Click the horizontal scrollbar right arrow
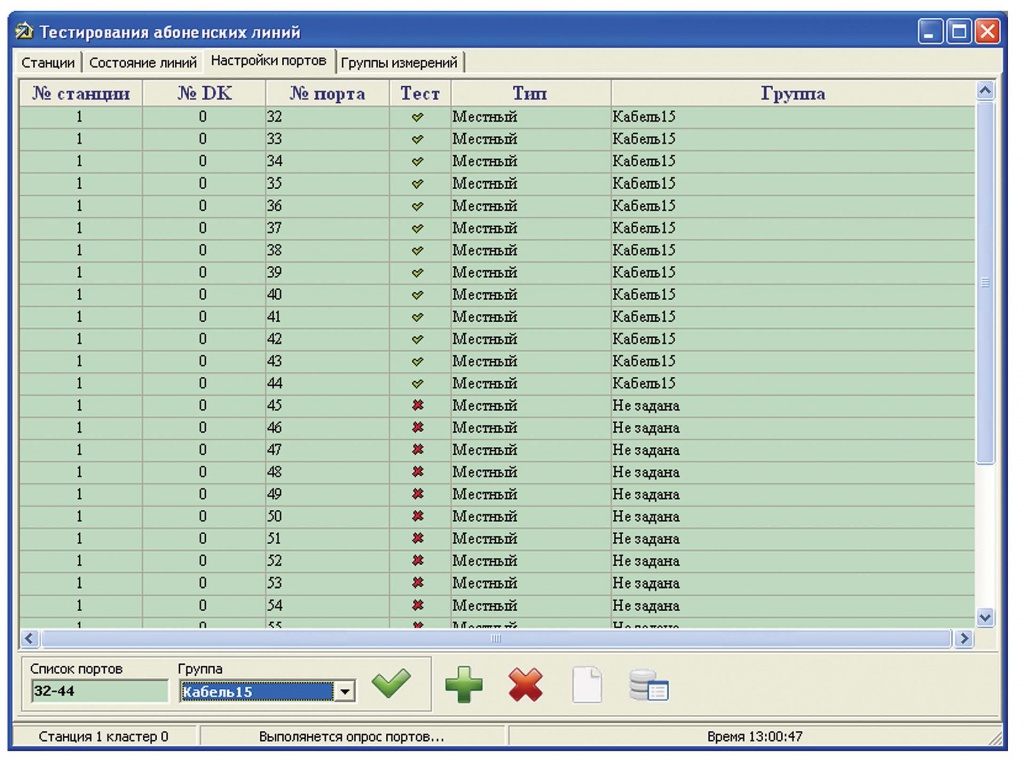 [964, 638]
